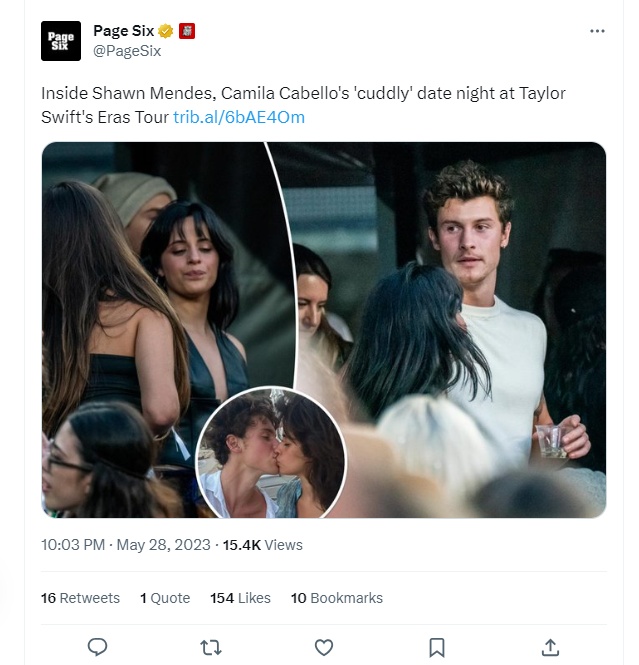This screenshot has height=665, width=639.
Task: Click the reply speech bubble icon
Action: (x=97, y=647)
